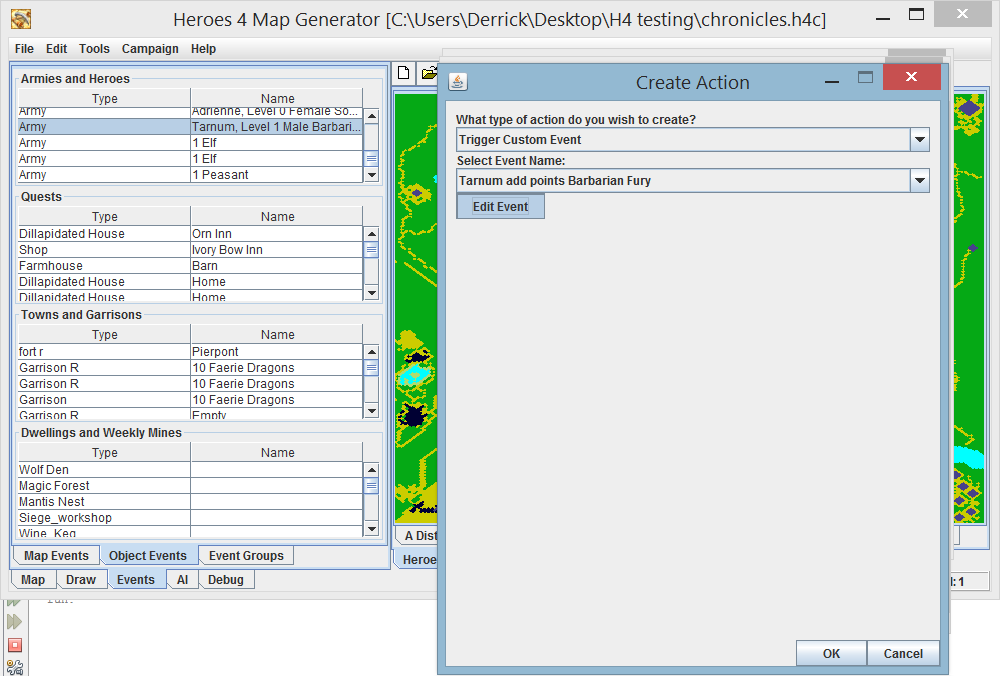This screenshot has width=1000, height=676.
Task: Click the scrollbar thumb in the Quests table
Action: pos(372,249)
